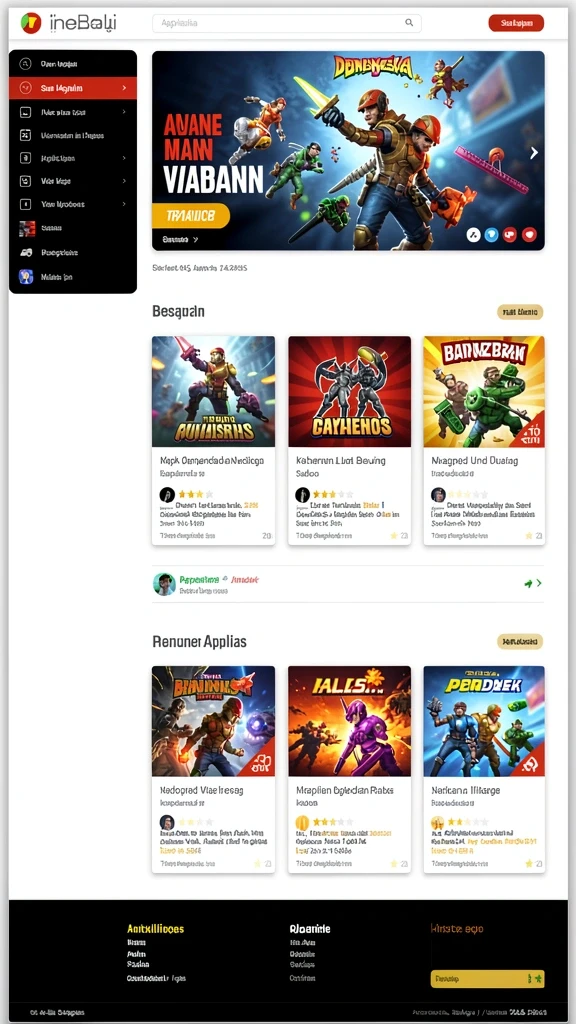Click the delivery truck icon in the sidebar
The width and height of the screenshot is (576, 1024).
coord(26,253)
